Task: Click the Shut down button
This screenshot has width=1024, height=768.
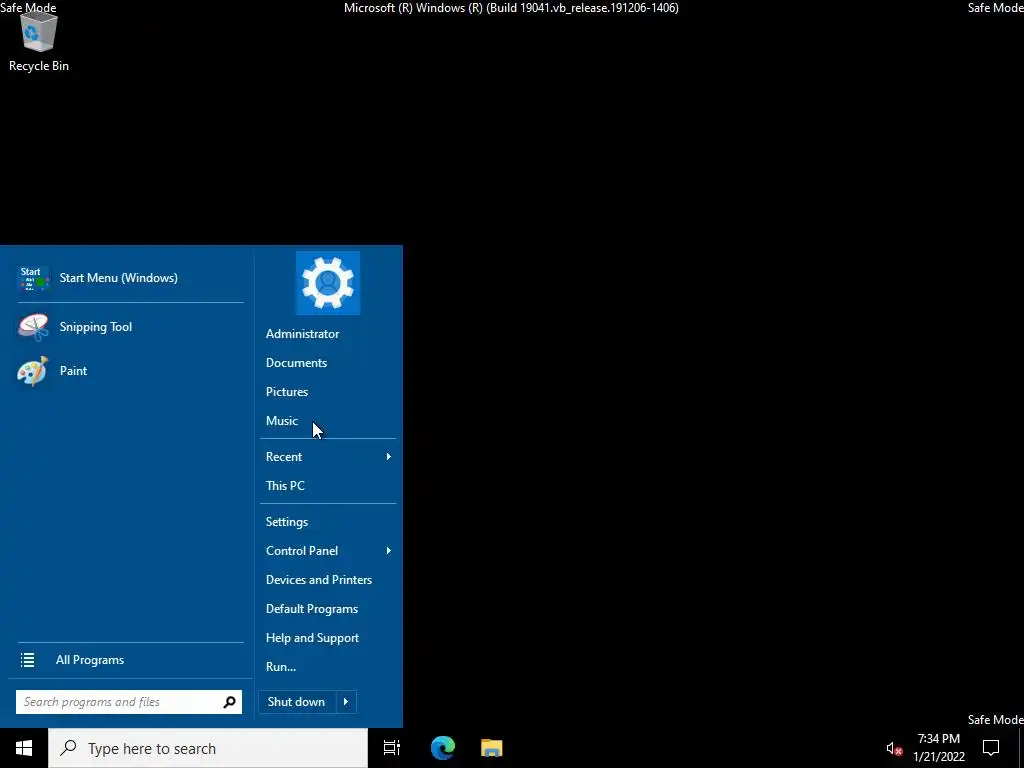Action: 297,702
